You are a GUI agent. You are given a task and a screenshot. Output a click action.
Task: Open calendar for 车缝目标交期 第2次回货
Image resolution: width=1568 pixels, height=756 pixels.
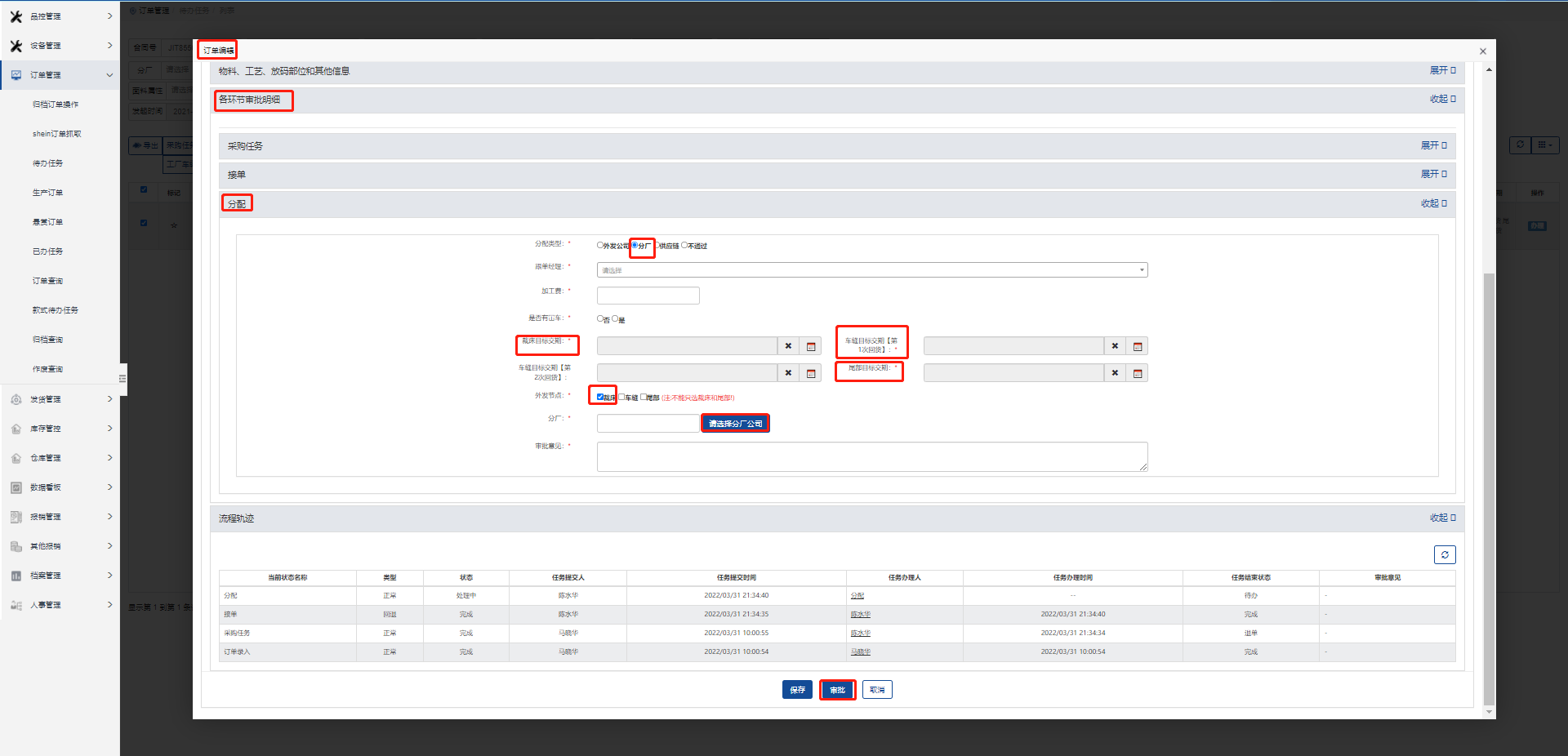coord(810,374)
